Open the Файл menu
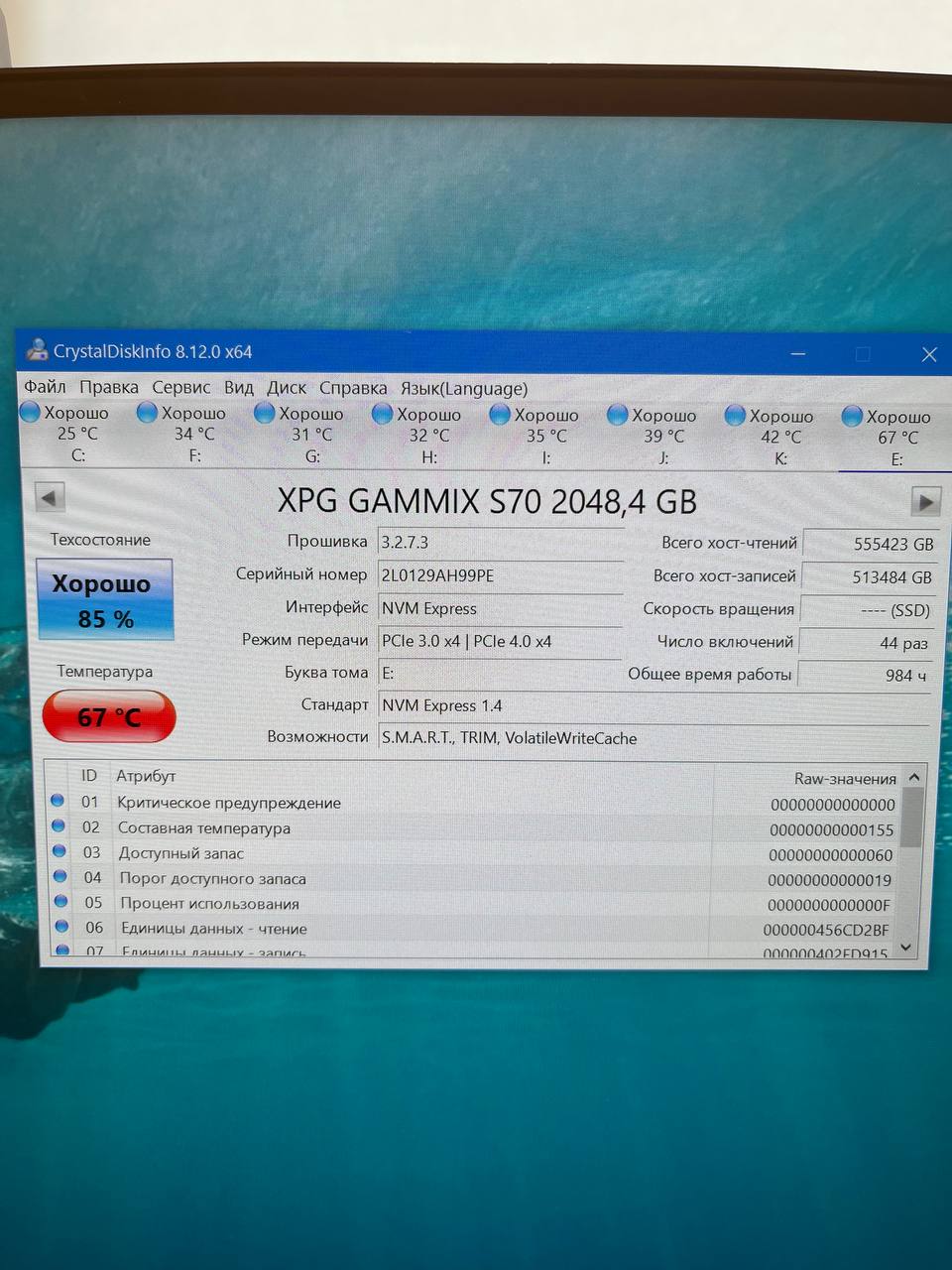This screenshot has width=952, height=1270. pyautogui.click(x=45, y=387)
